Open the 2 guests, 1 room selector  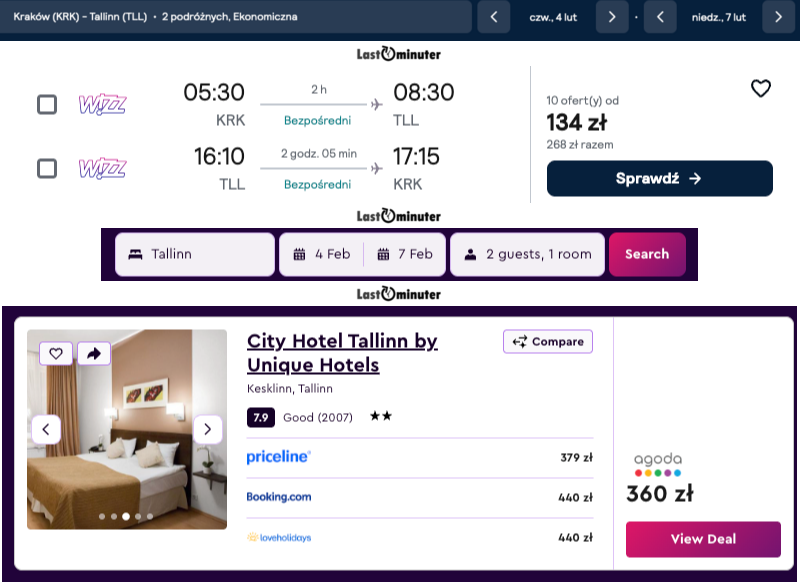(x=528, y=254)
